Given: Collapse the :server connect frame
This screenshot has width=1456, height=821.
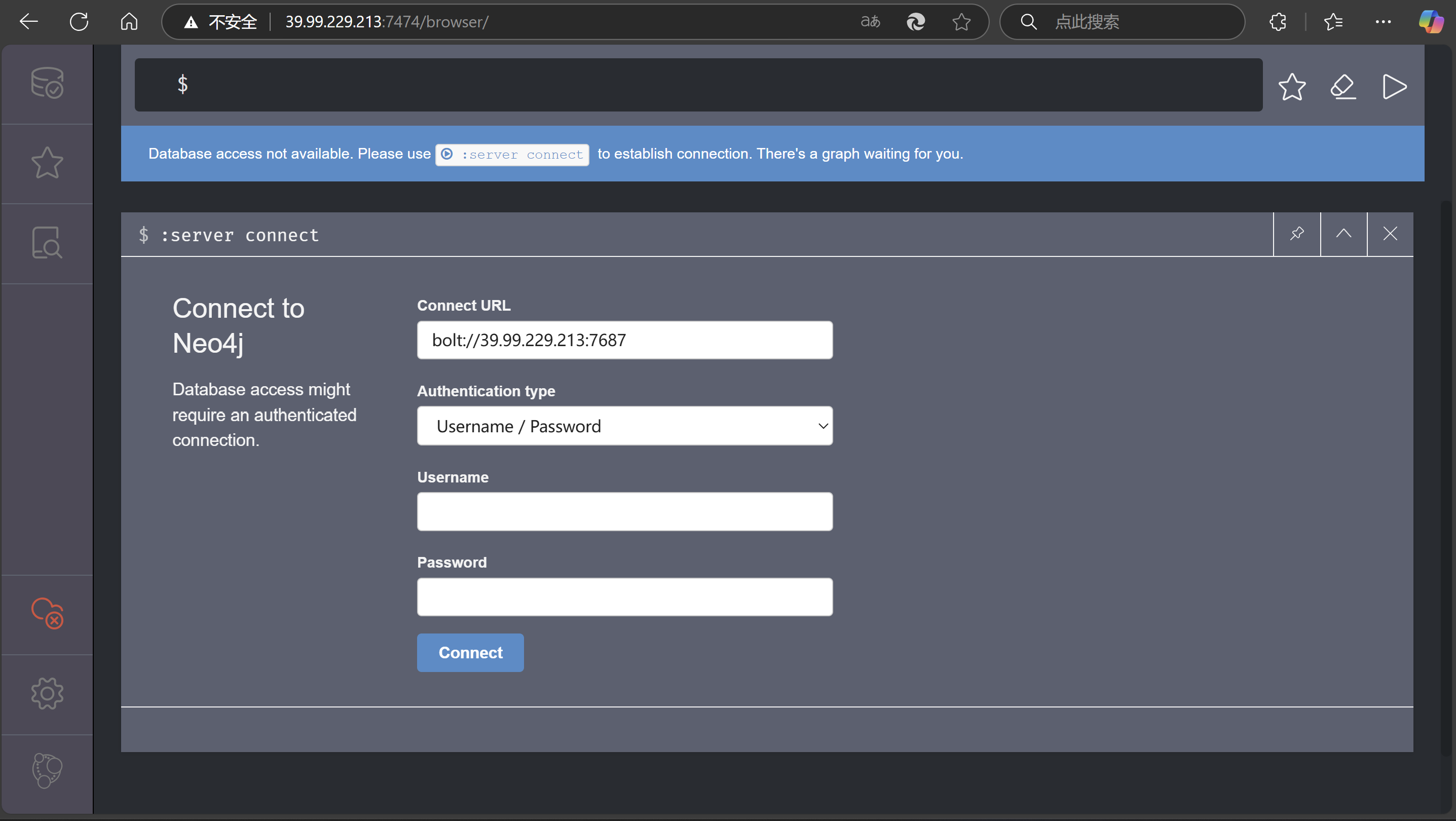Looking at the screenshot, I should [x=1343, y=234].
